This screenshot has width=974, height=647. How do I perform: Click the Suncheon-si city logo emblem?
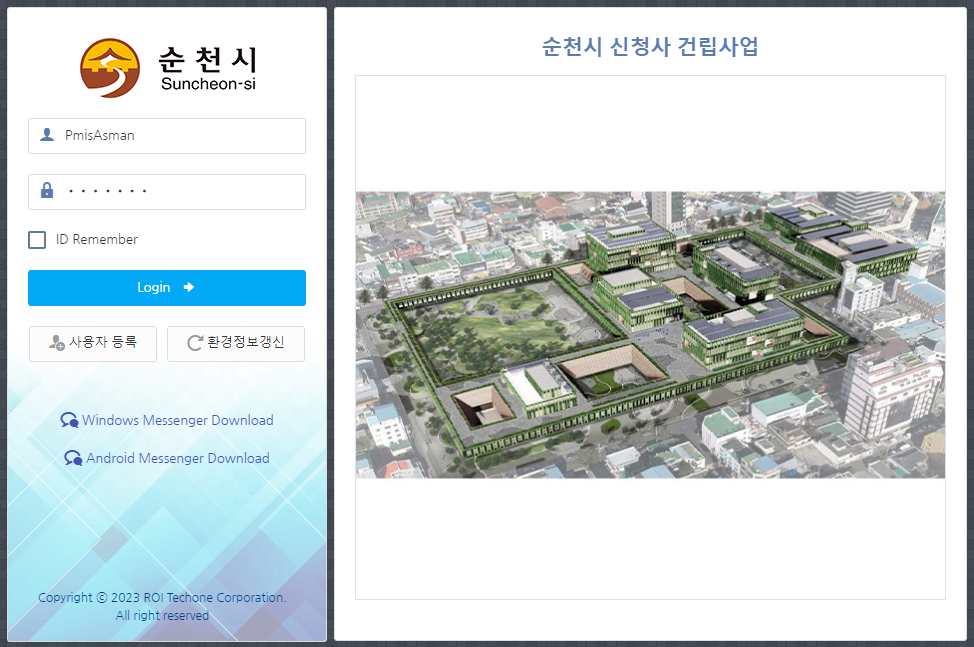click(x=110, y=68)
